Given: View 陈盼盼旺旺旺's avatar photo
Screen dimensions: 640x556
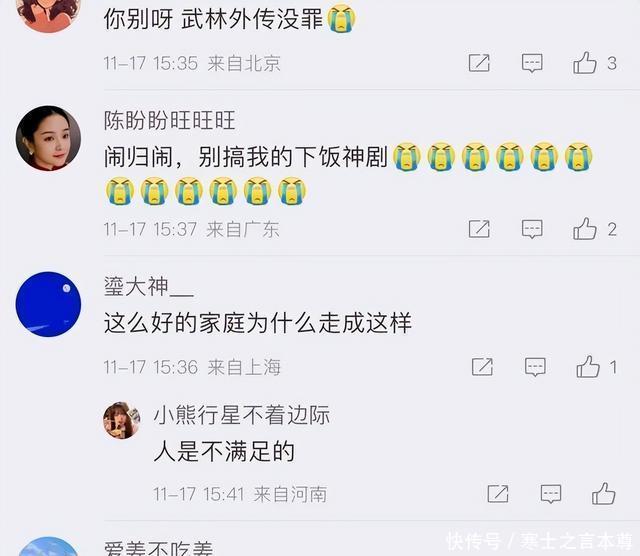Looking at the screenshot, I should click(x=48, y=138).
